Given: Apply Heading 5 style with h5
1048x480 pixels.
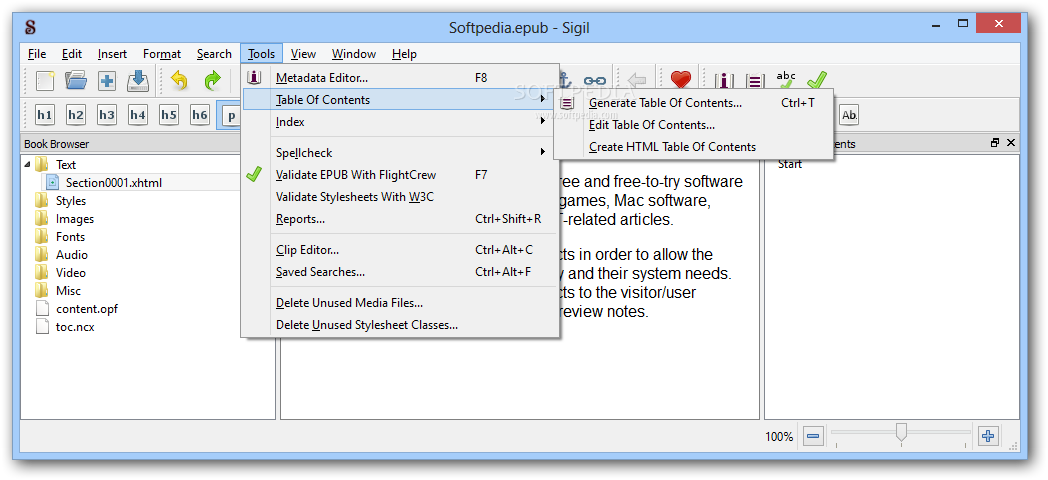Looking at the screenshot, I should pos(169,115).
